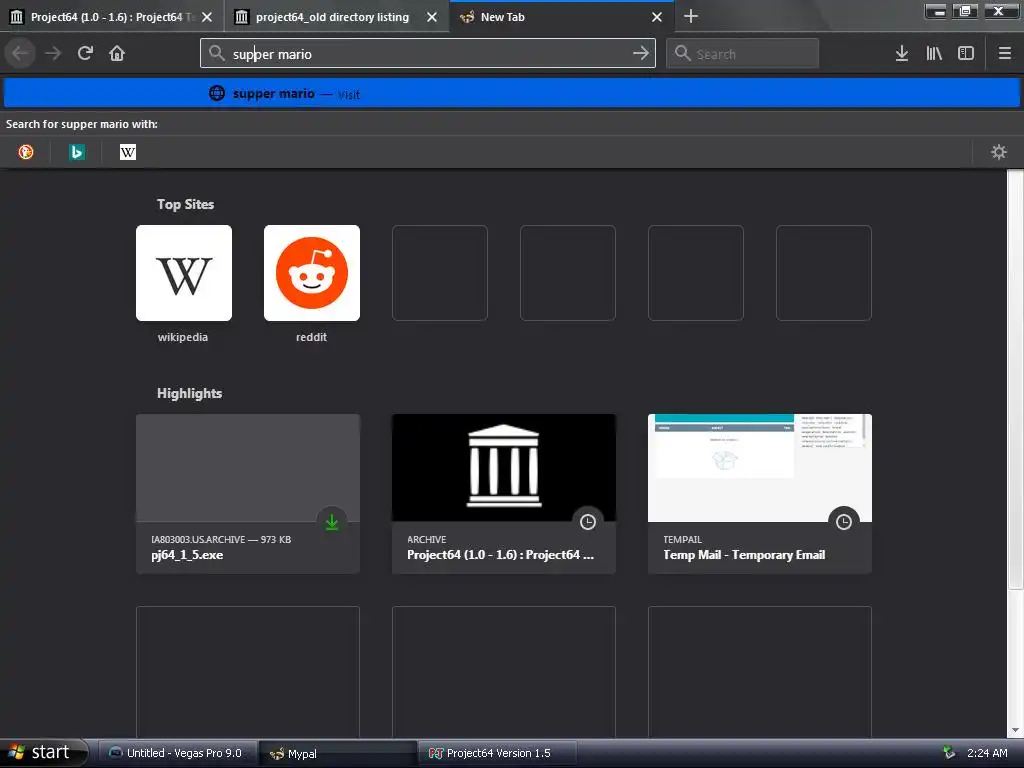Click the green download badge on pj64 card
This screenshot has width=1024, height=768.
tap(332, 522)
